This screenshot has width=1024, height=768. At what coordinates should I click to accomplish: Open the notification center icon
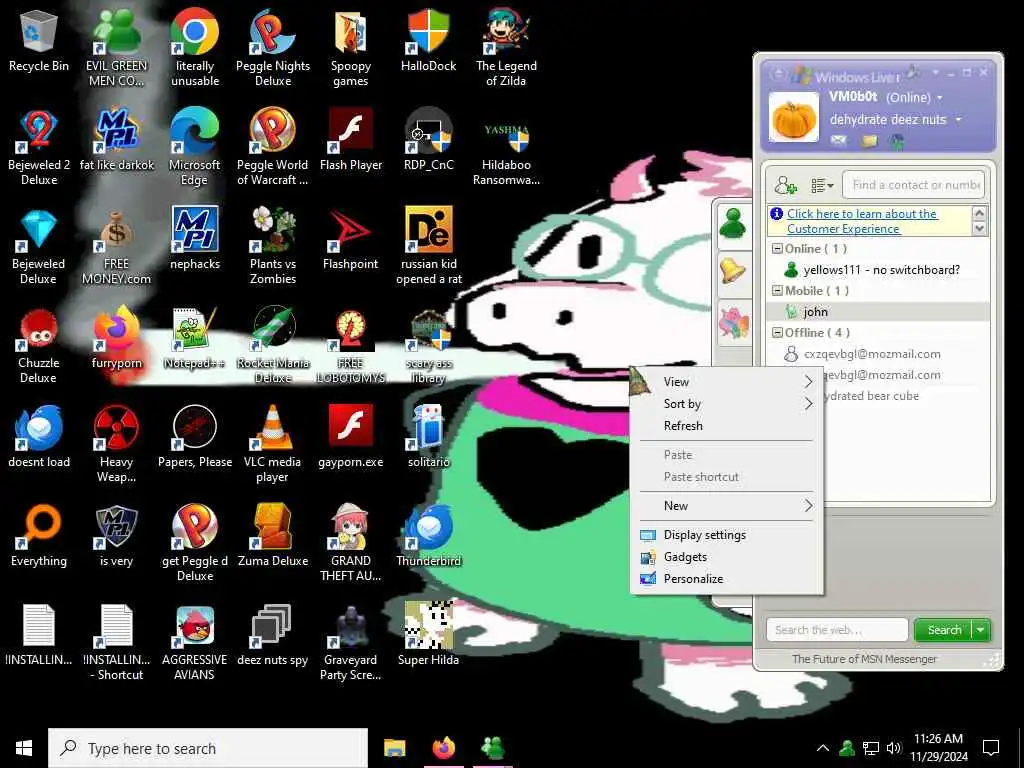point(991,748)
